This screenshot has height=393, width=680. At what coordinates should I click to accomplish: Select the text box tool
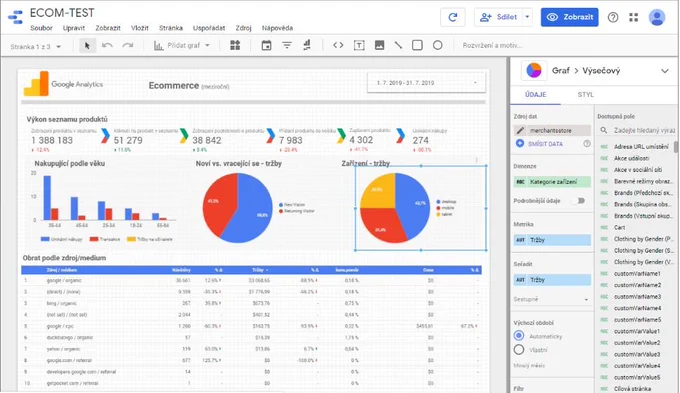(359, 45)
